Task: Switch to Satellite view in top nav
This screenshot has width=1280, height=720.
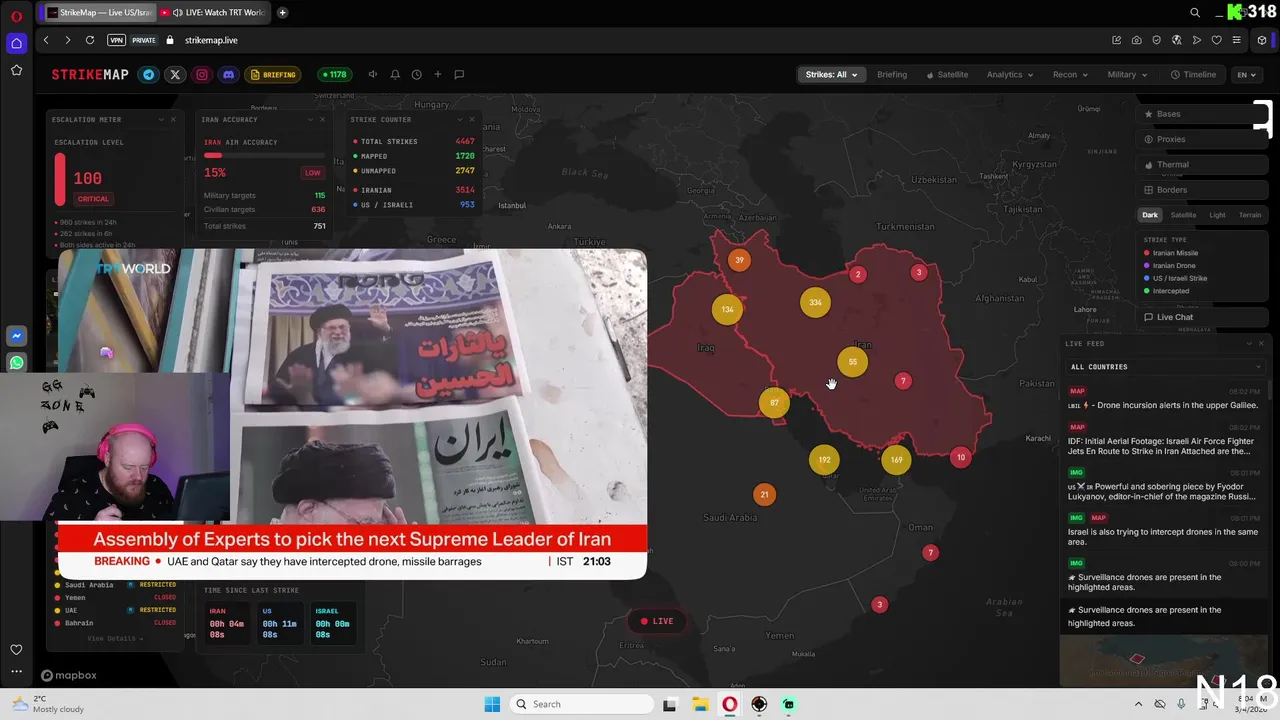Action: (947, 74)
